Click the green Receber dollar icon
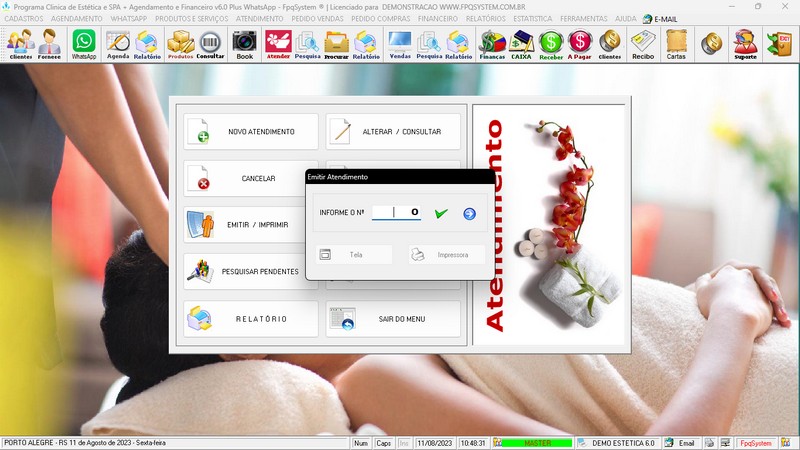This screenshot has width=800, height=450. click(551, 44)
